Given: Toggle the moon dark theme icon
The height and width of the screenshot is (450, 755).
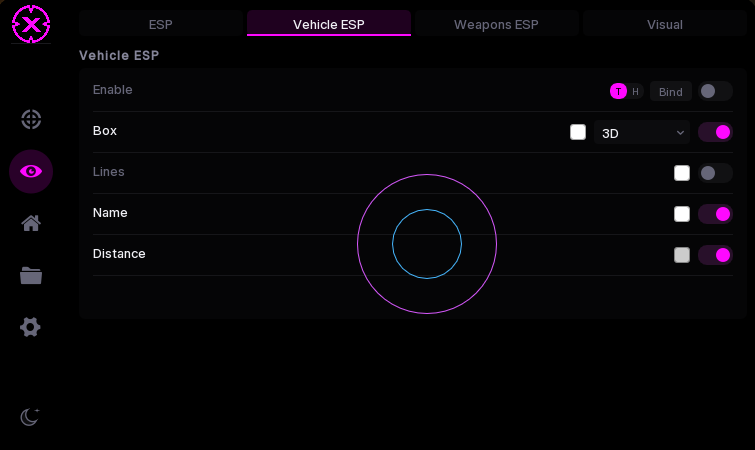Looking at the screenshot, I should click(30, 417).
